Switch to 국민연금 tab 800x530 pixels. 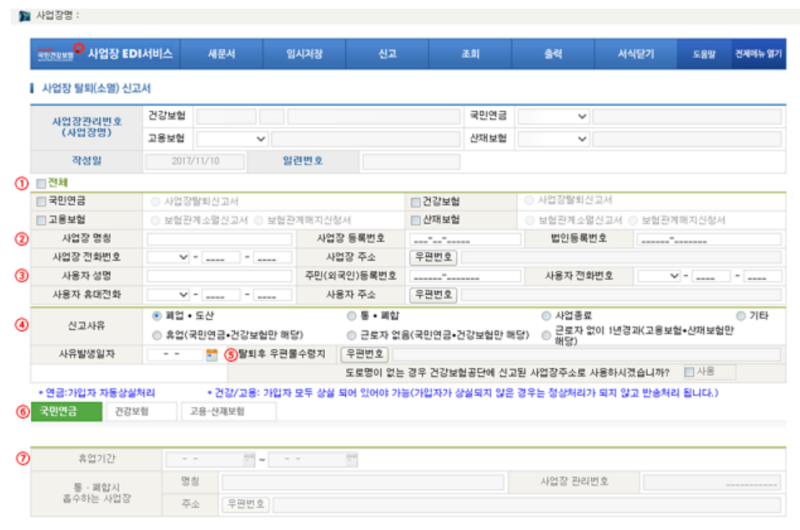[x=66, y=412]
